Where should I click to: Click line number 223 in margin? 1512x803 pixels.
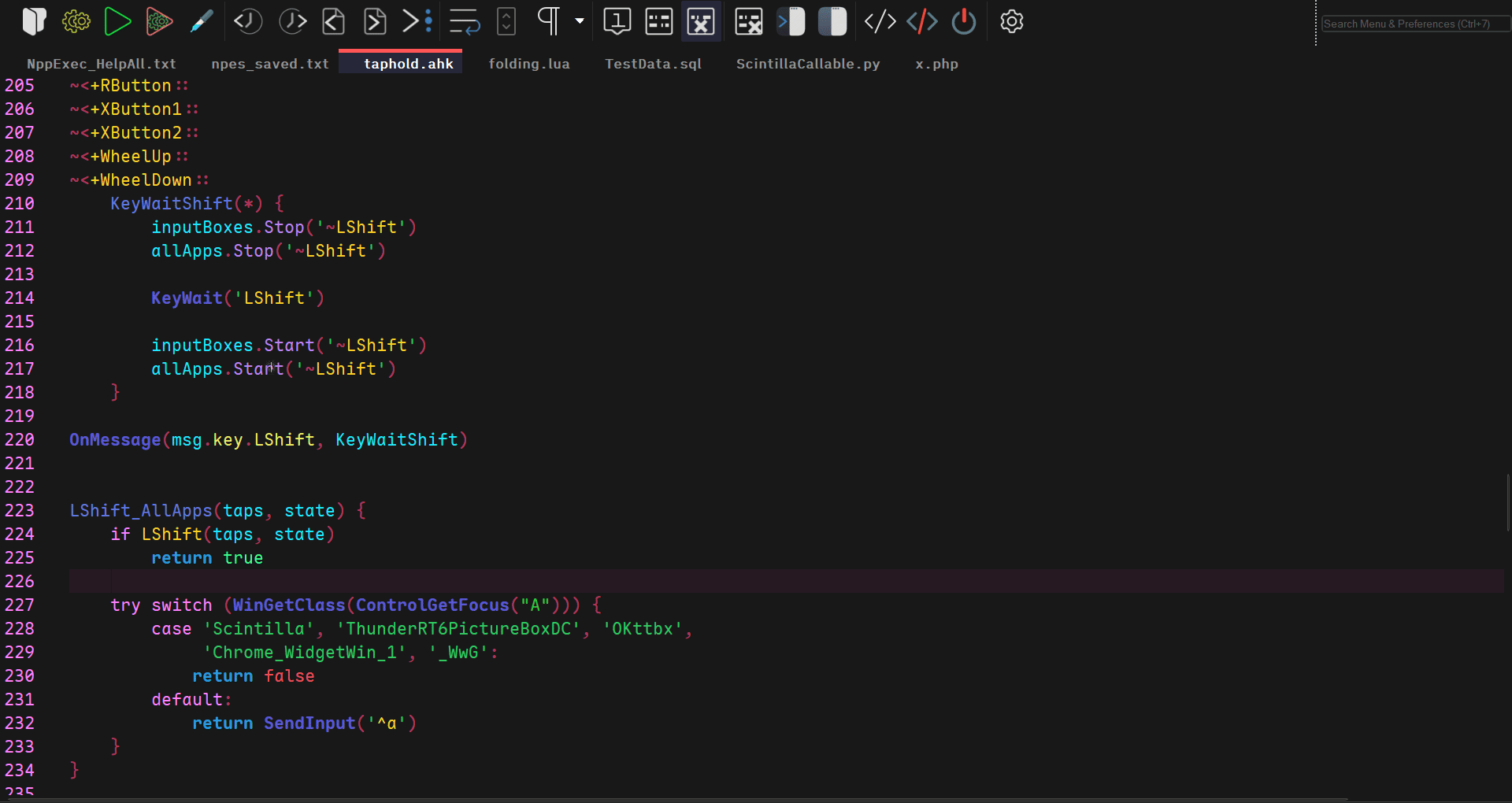click(20, 511)
